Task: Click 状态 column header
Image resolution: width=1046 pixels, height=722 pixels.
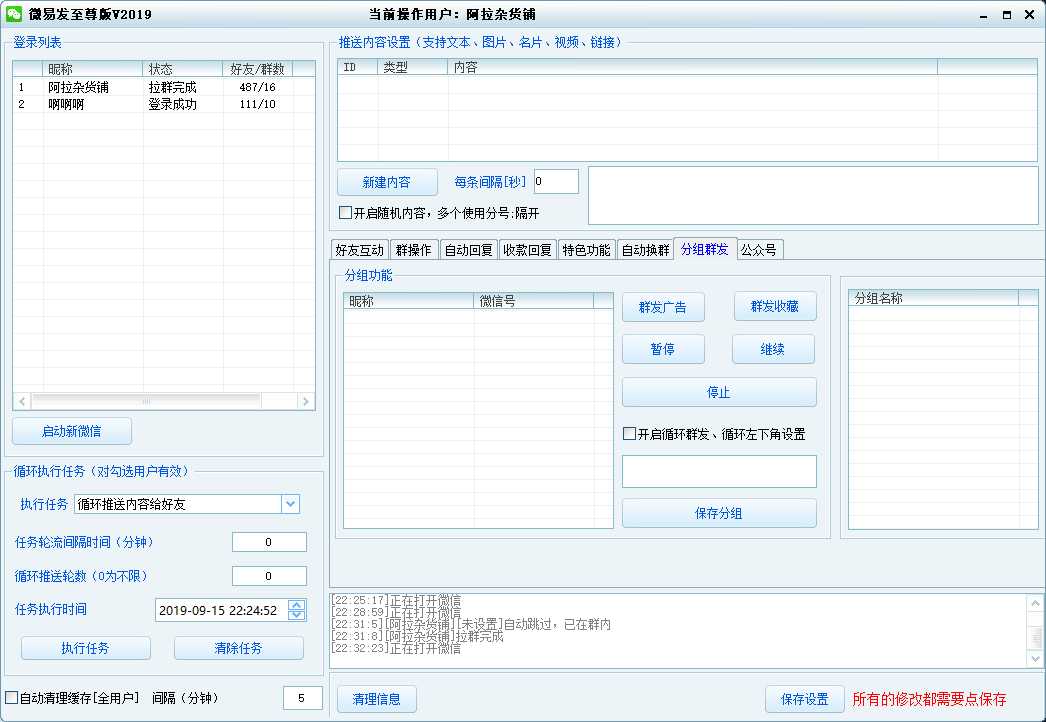Action: (x=183, y=69)
